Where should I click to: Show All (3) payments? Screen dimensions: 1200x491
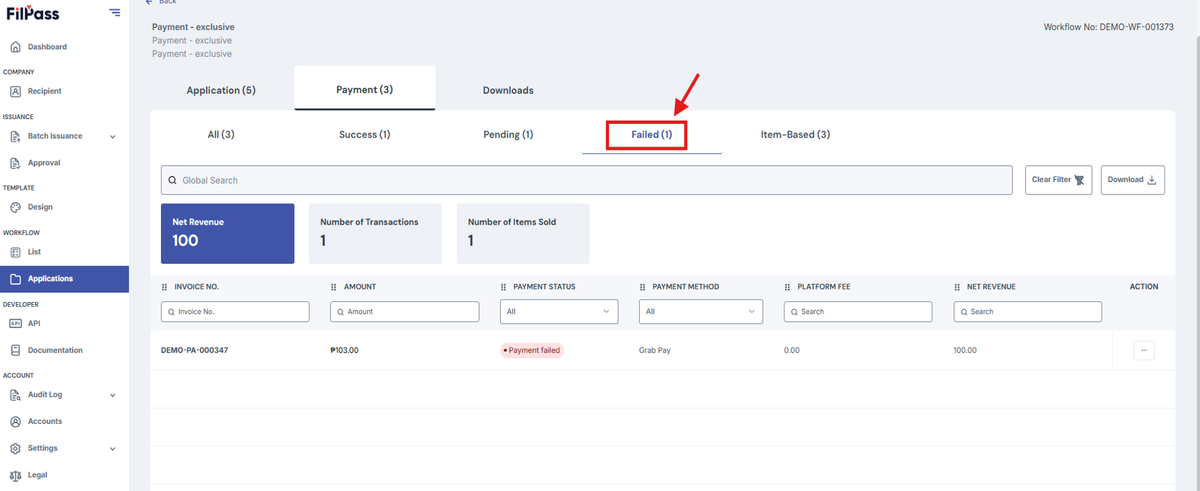click(221, 134)
